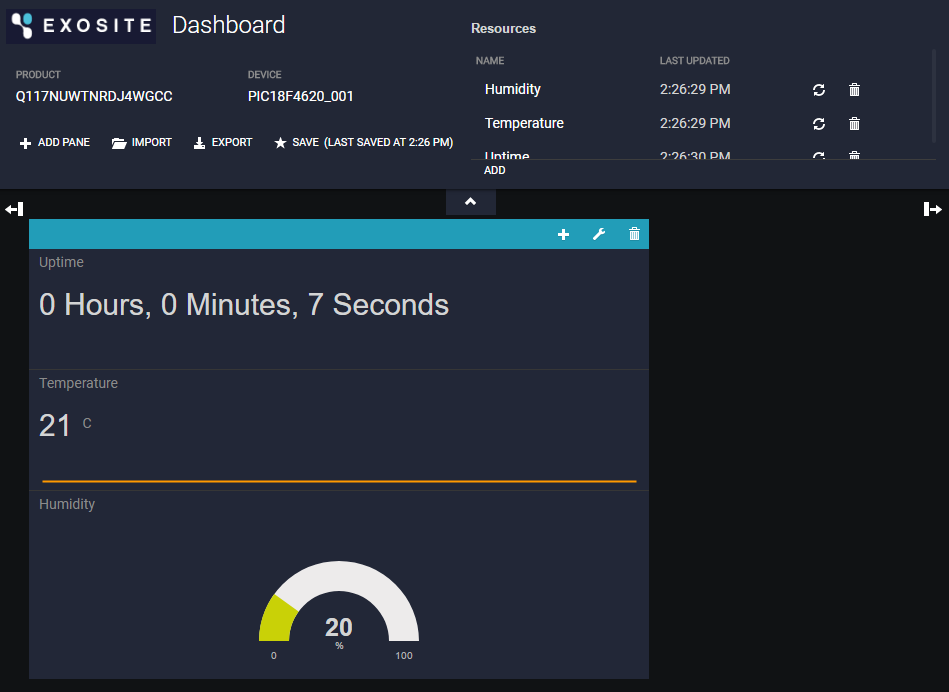
Task: Delete the dashboard pane with the trash icon
Action: [x=634, y=234]
